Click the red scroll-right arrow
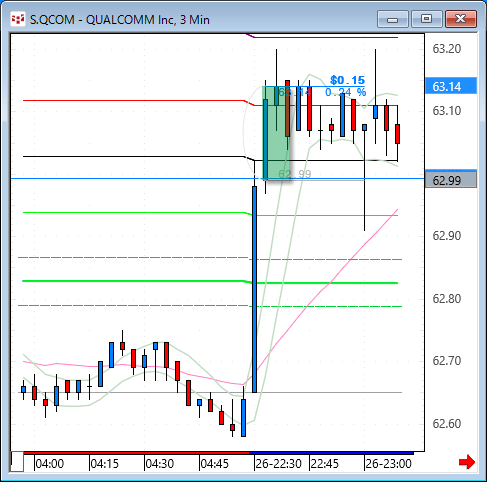This screenshot has height=482, width=487. pos(467,462)
